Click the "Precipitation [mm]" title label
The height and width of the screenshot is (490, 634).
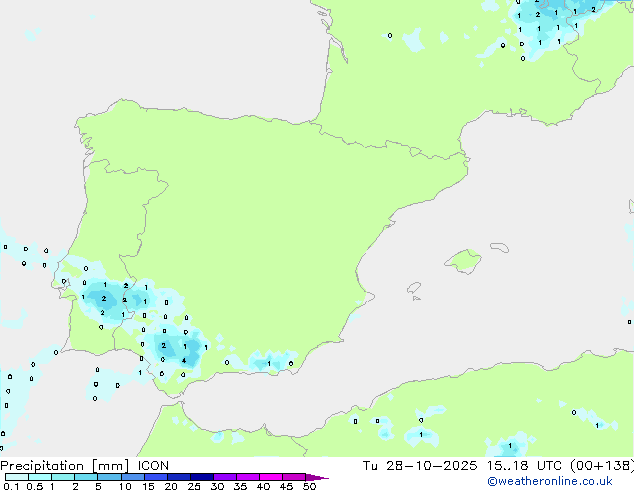coord(65,465)
